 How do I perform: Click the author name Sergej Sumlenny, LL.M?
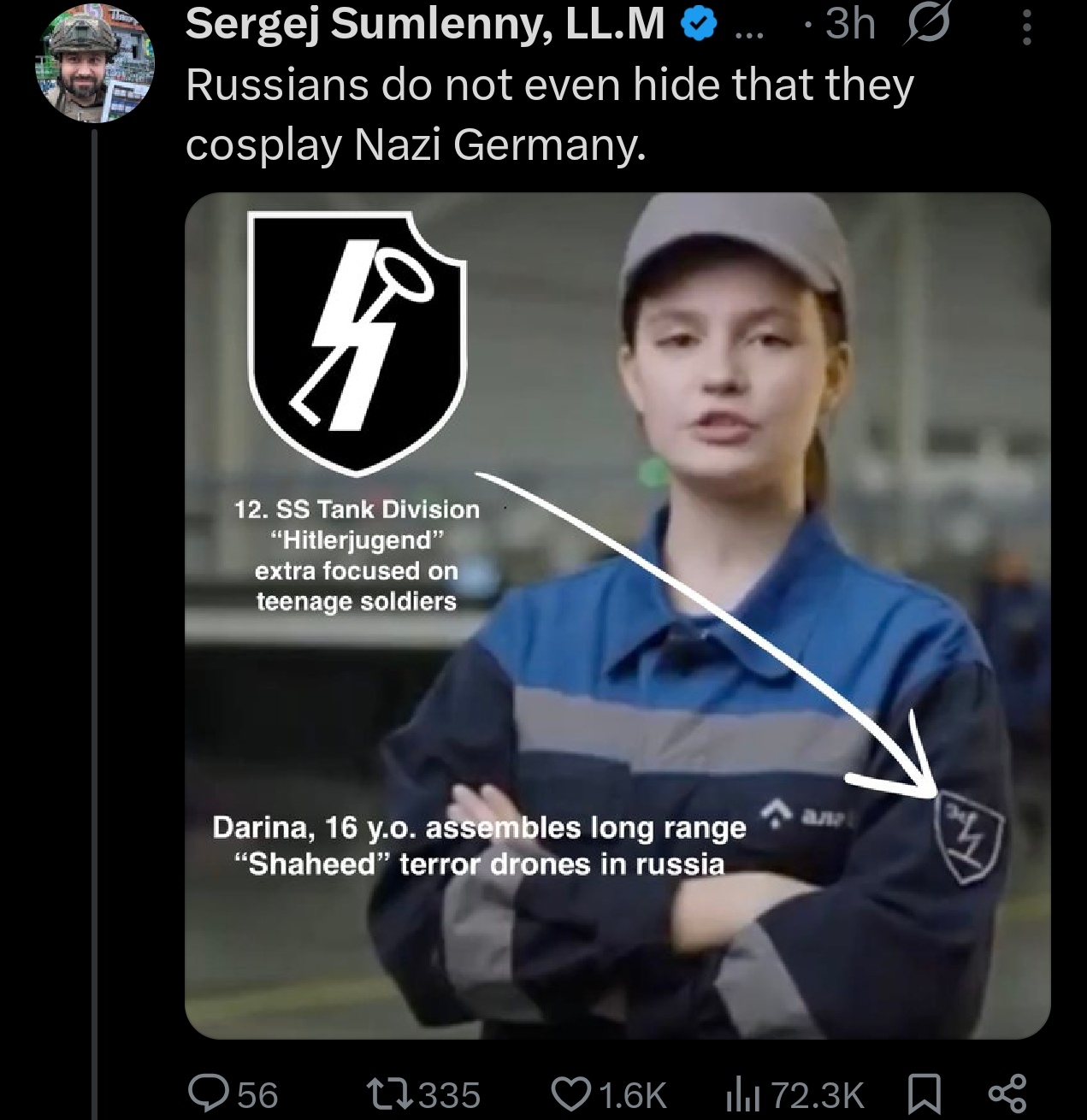click(x=425, y=25)
